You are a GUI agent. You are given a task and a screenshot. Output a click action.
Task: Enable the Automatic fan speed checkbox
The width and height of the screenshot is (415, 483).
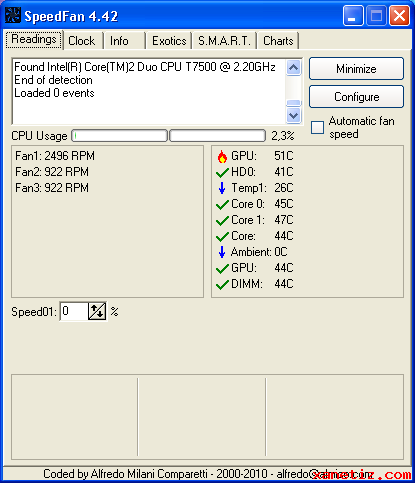[x=317, y=127]
